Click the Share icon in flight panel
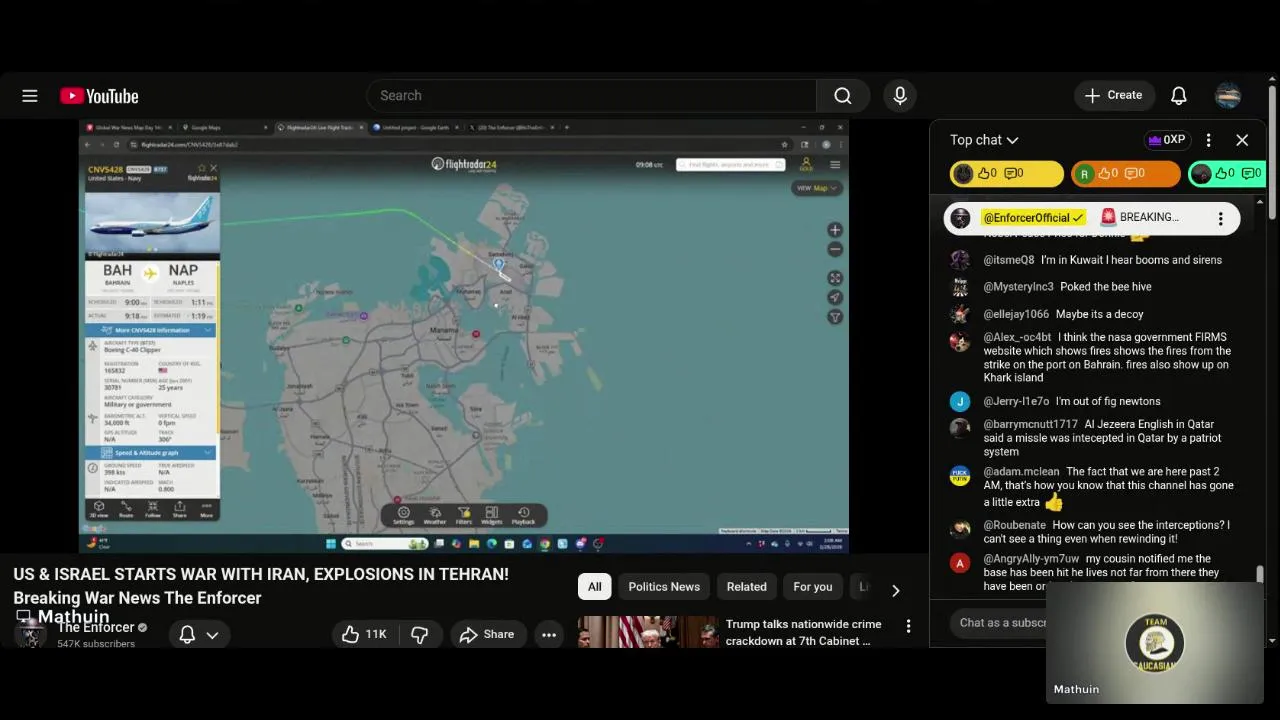This screenshot has width=1280, height=720. click(x=179, y=509)
